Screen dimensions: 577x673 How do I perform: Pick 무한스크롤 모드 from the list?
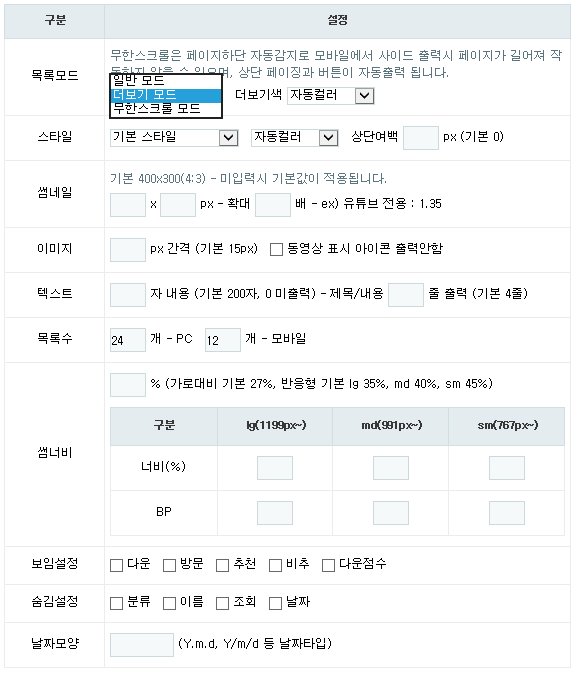166,109
